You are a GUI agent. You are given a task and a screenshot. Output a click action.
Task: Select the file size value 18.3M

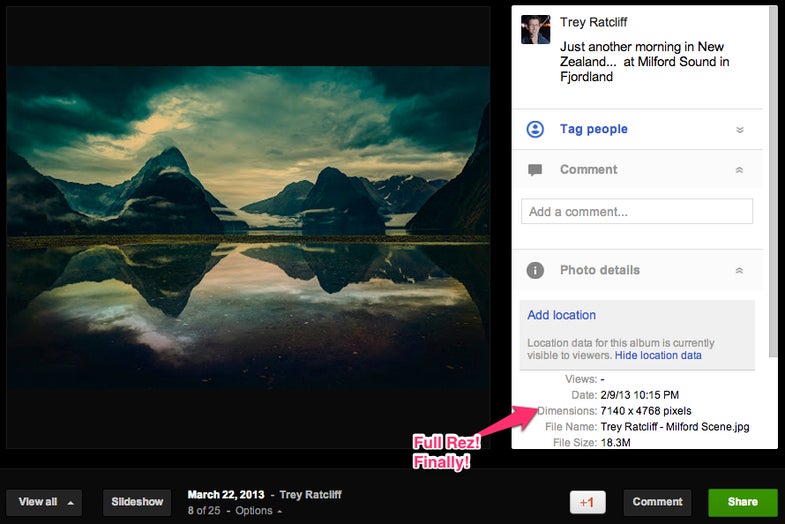tap(615, 442)
